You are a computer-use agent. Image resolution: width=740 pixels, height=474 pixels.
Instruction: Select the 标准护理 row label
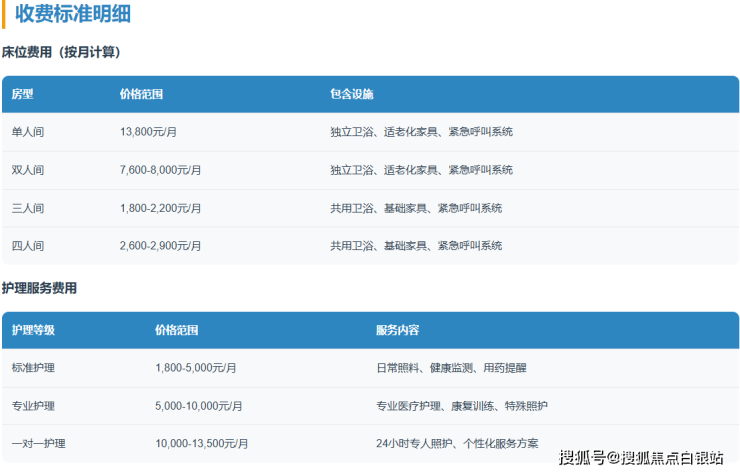(33, 368)
